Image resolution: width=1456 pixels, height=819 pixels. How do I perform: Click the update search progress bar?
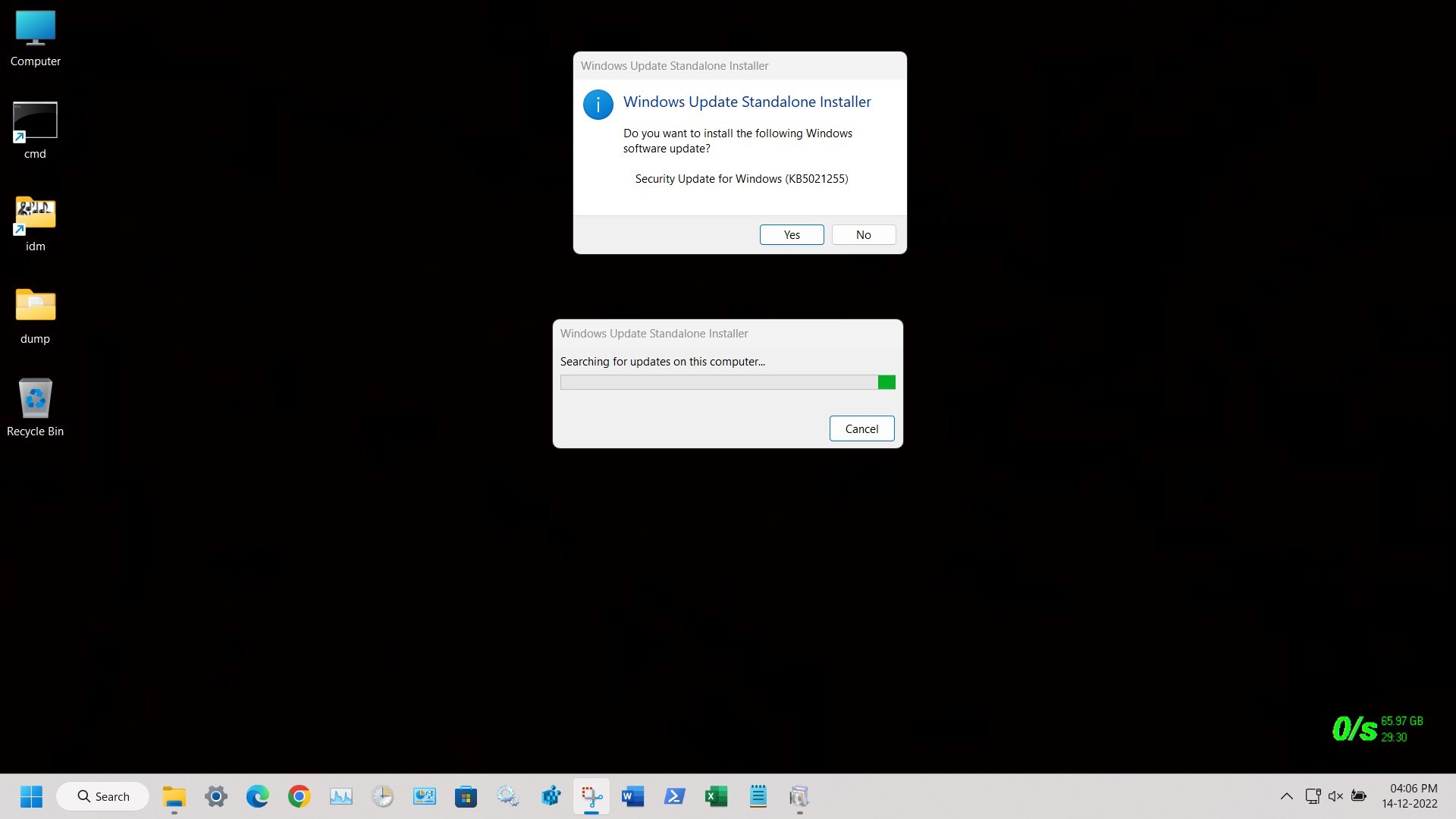(728, 382)
